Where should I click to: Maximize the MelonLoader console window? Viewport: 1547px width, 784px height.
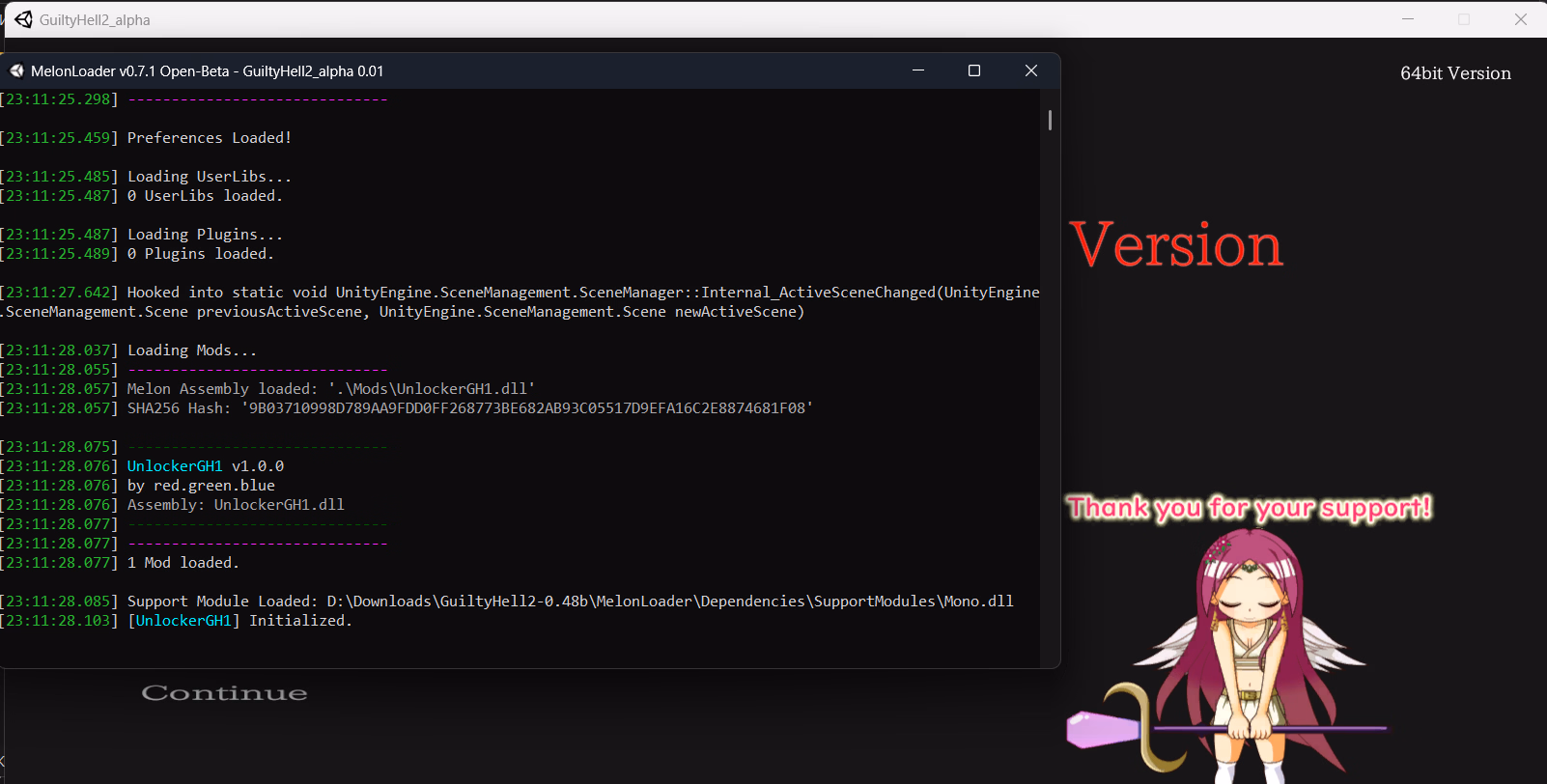974,70
